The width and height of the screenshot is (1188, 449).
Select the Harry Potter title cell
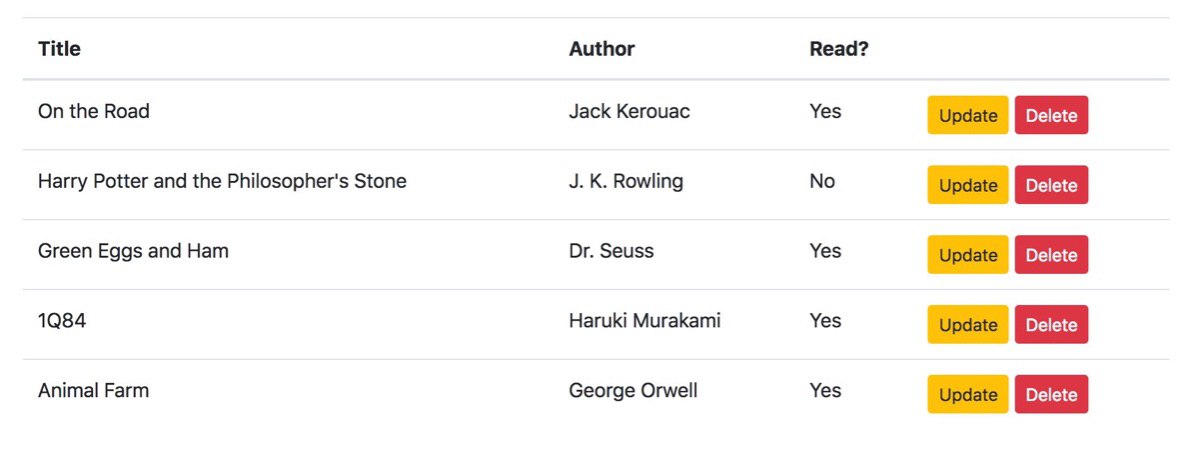point(222,181)
